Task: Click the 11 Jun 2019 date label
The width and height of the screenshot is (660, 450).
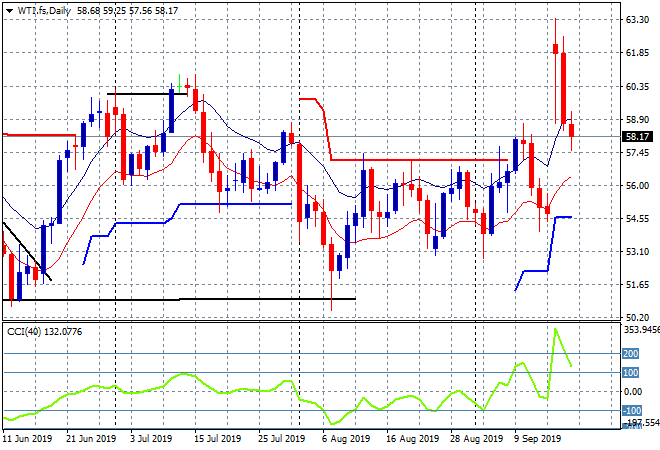Action: coord(27,439)
